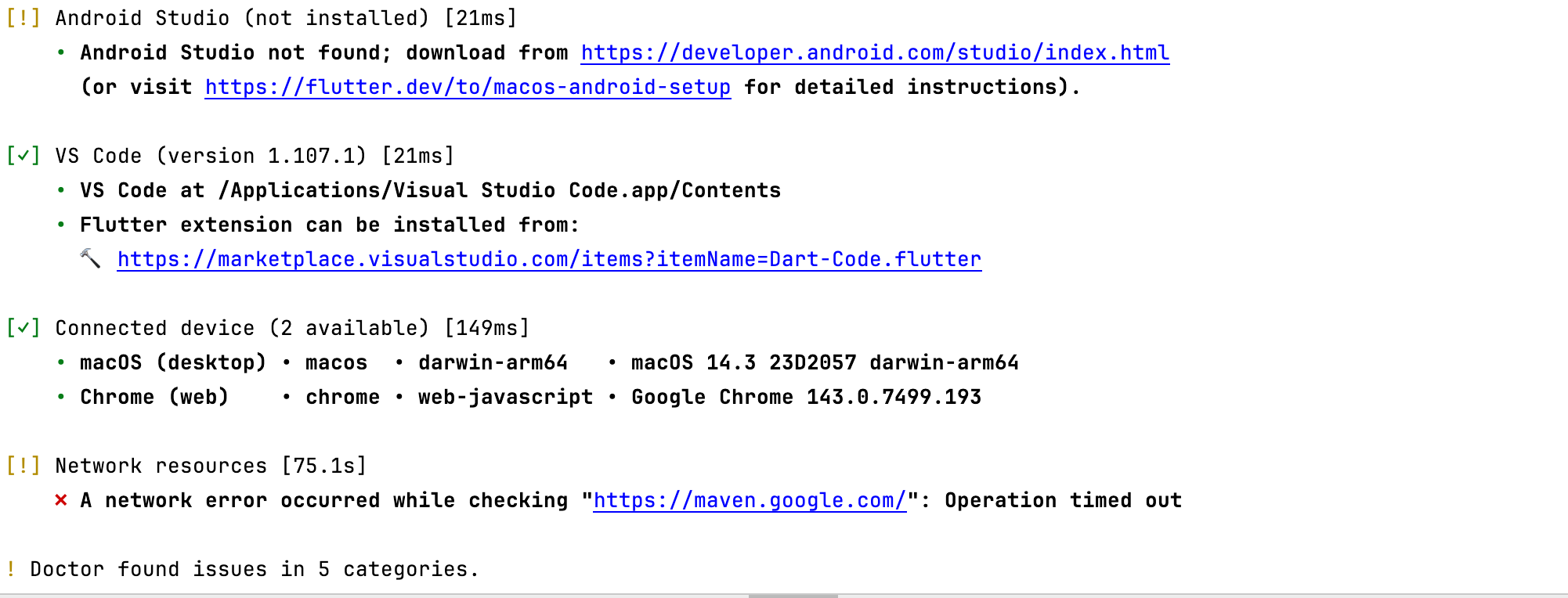Click the 'web-javascript' platform text

tap(505, 397)
